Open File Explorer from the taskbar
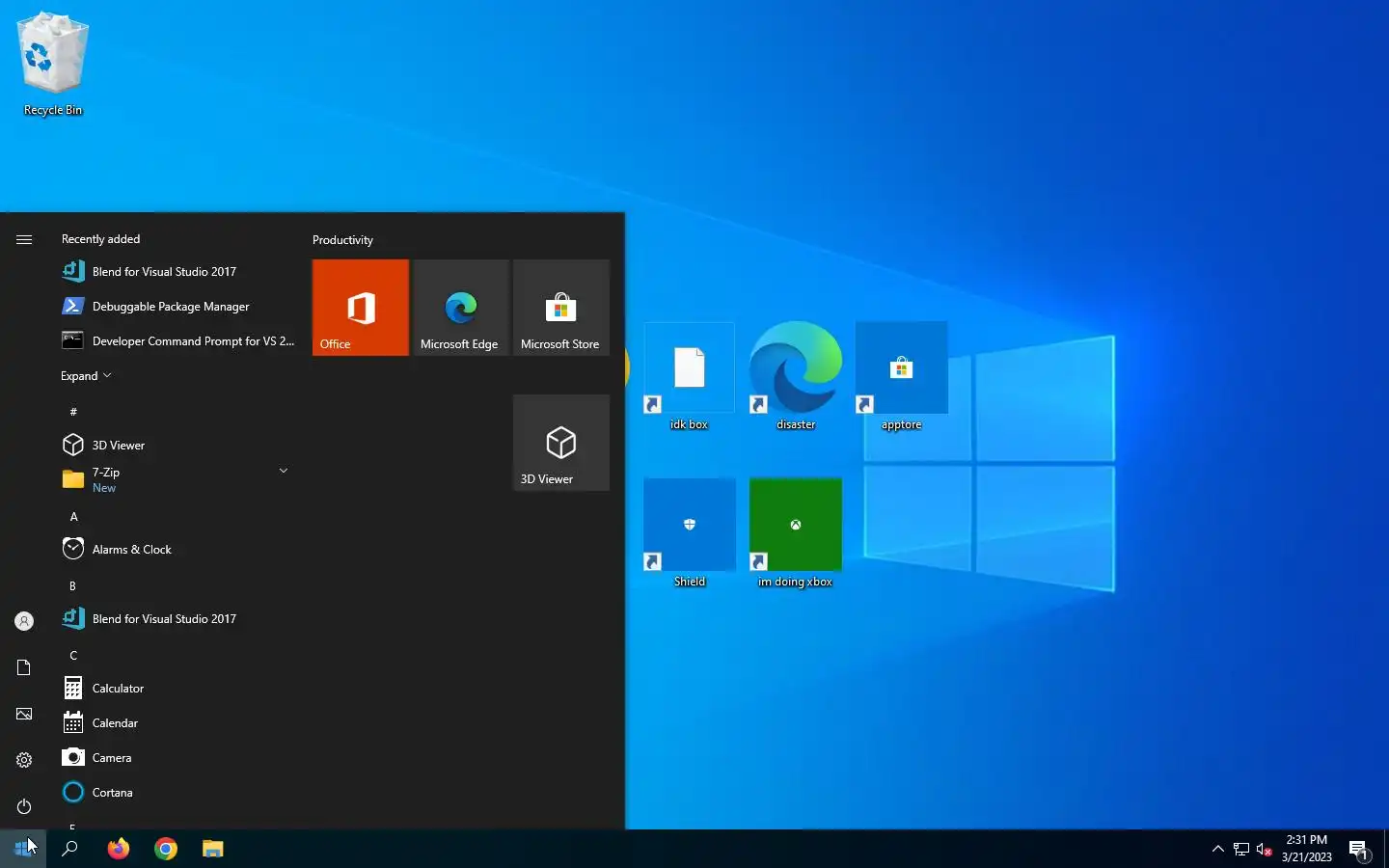The image size is (1389, 868). pyautogui.click(x=213, y=849)
